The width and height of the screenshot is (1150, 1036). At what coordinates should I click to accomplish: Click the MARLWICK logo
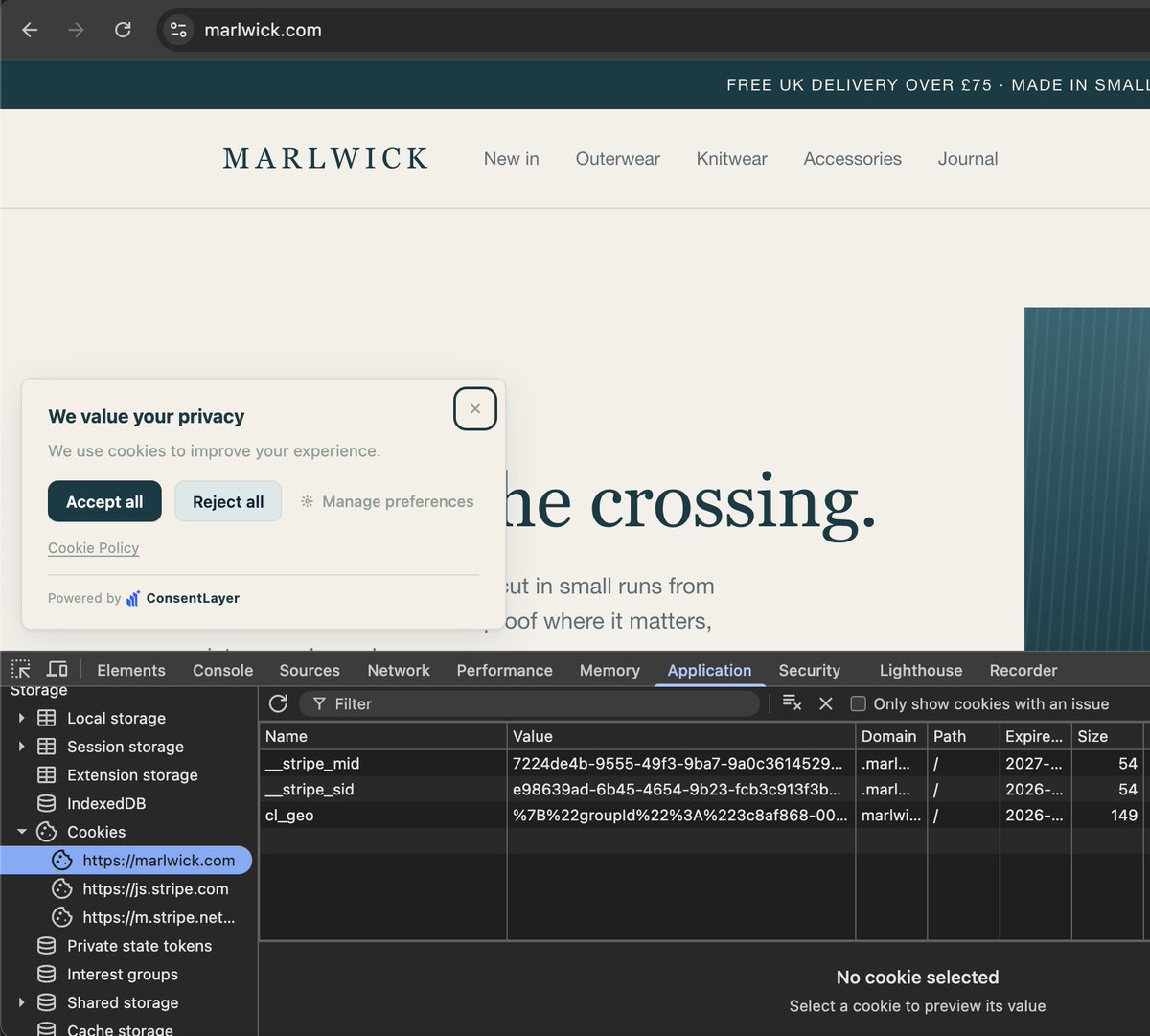tap(326, 159)
